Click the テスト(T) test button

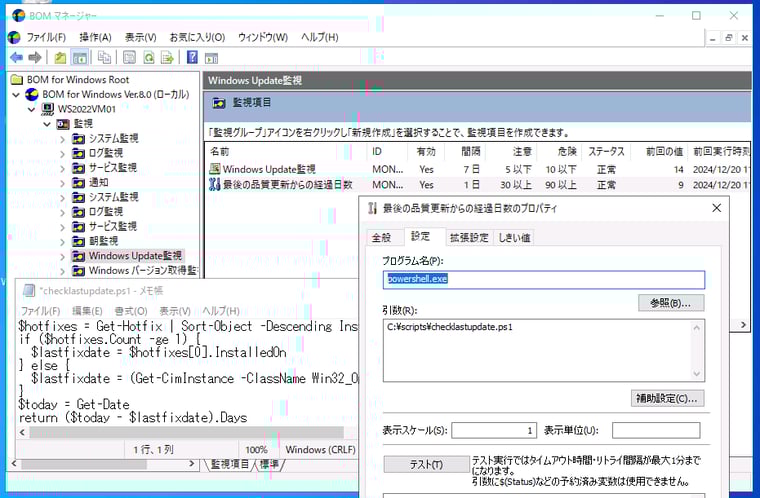427,465
